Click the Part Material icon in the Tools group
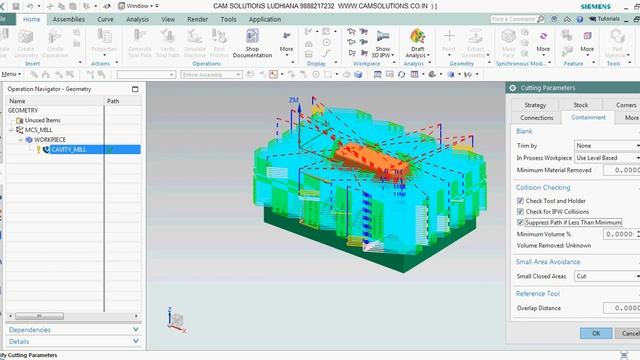 tap(617, 43)
